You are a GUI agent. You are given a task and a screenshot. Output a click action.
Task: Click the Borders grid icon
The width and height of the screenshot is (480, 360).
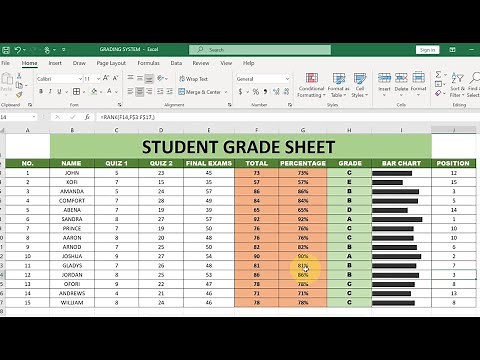76,91
